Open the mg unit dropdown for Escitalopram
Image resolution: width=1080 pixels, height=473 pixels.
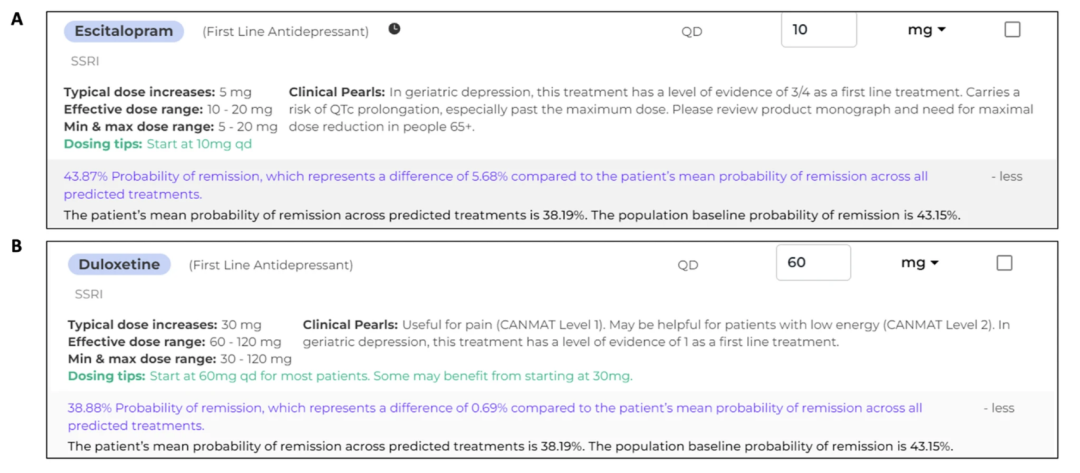(927, 30)
